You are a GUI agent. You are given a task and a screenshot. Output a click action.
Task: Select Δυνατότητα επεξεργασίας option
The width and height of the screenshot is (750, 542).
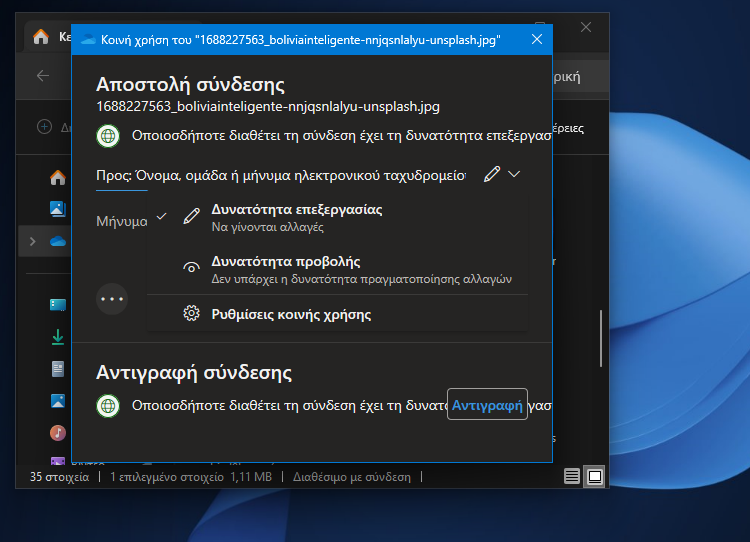(x=338, y=217)
